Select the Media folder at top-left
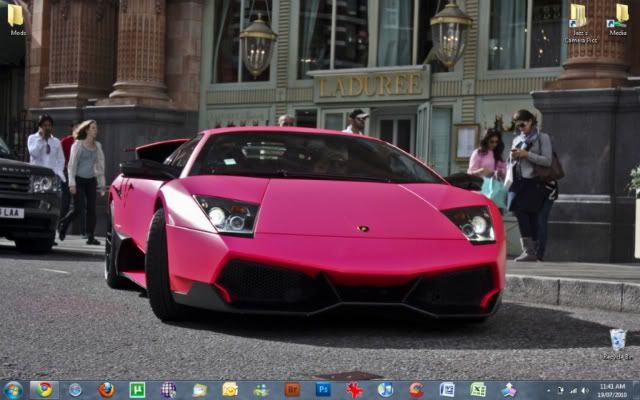Viewport: 640px width, 400px height. pos(16,18)
